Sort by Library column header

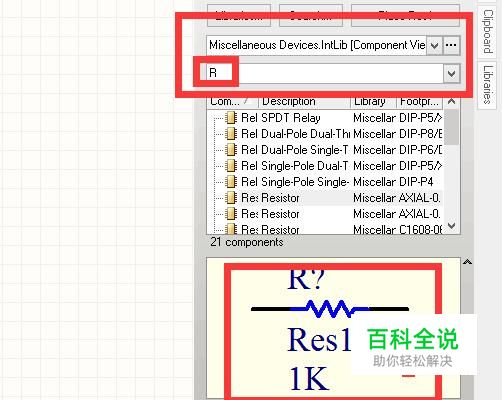point(373,101)
